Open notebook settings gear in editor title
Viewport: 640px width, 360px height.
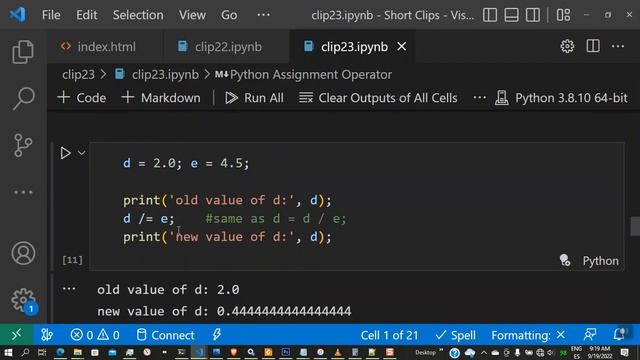coord(567,46)
